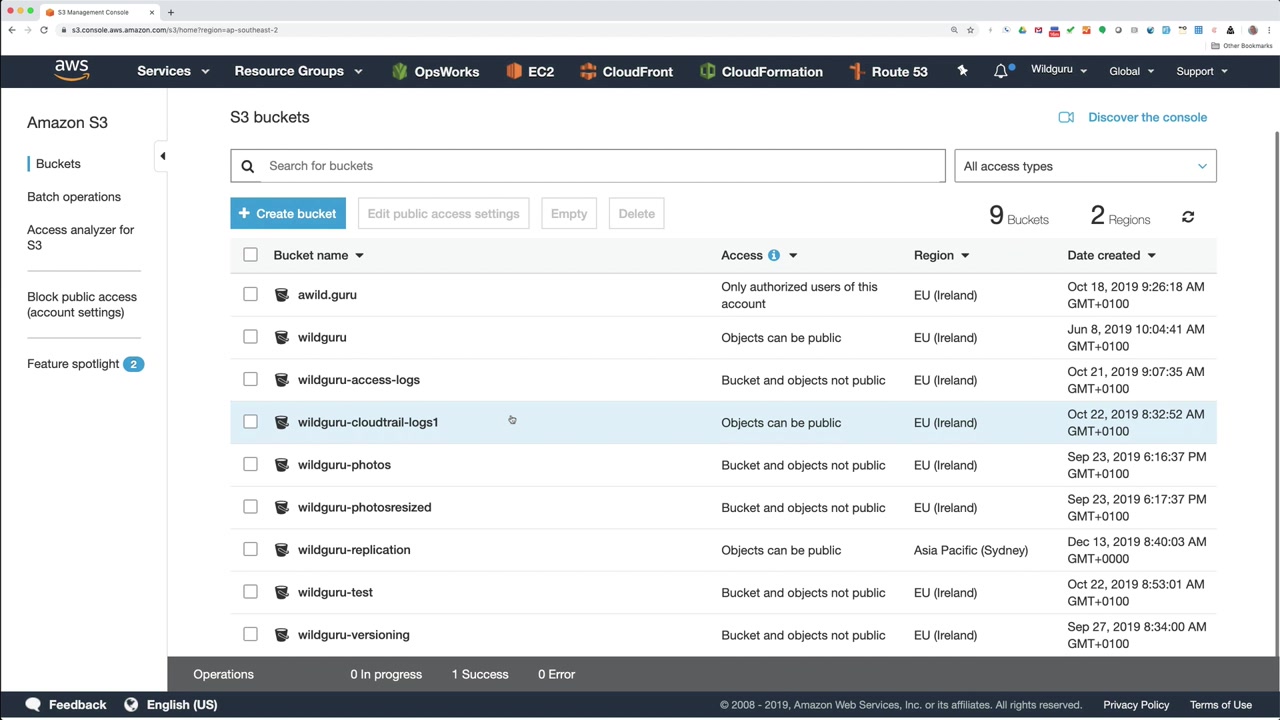Check the wildguru-photos bucket checkbox

(250, 465)
